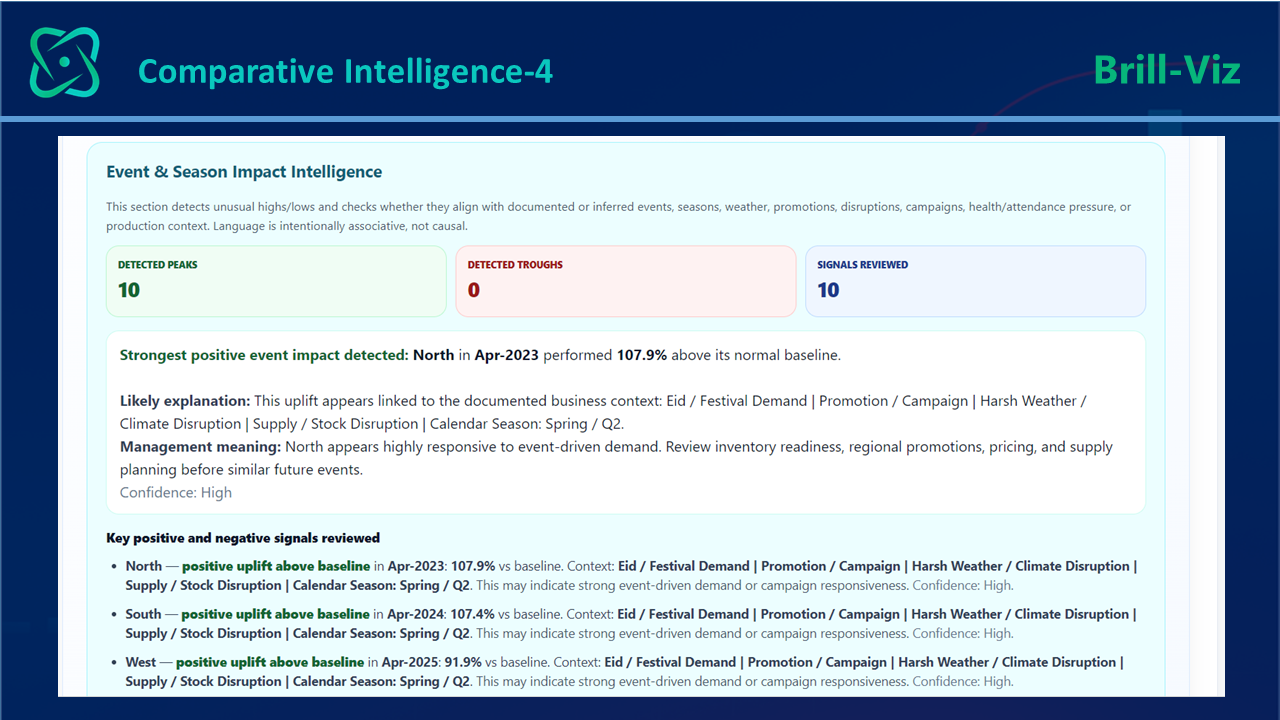Click Apr-2024 in the South bullet

tap(414, 614)
